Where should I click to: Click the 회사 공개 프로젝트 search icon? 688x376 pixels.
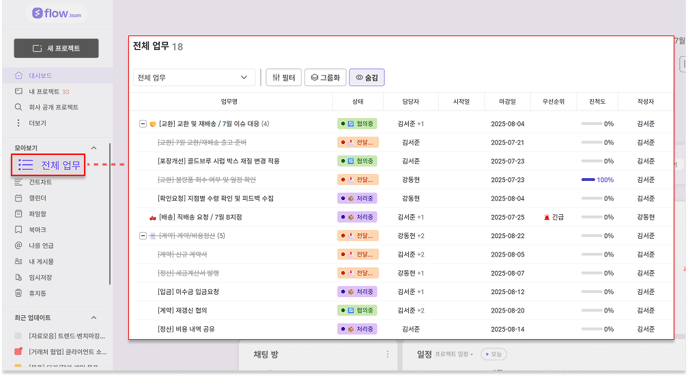coord(18,107)
